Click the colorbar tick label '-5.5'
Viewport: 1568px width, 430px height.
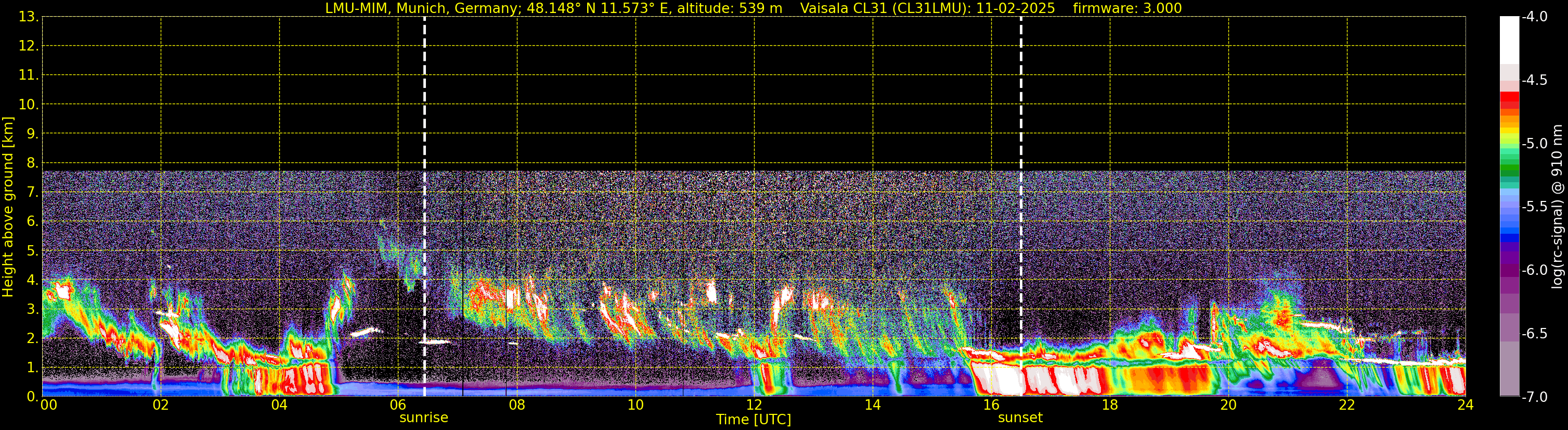click(x=1535, y=207)
